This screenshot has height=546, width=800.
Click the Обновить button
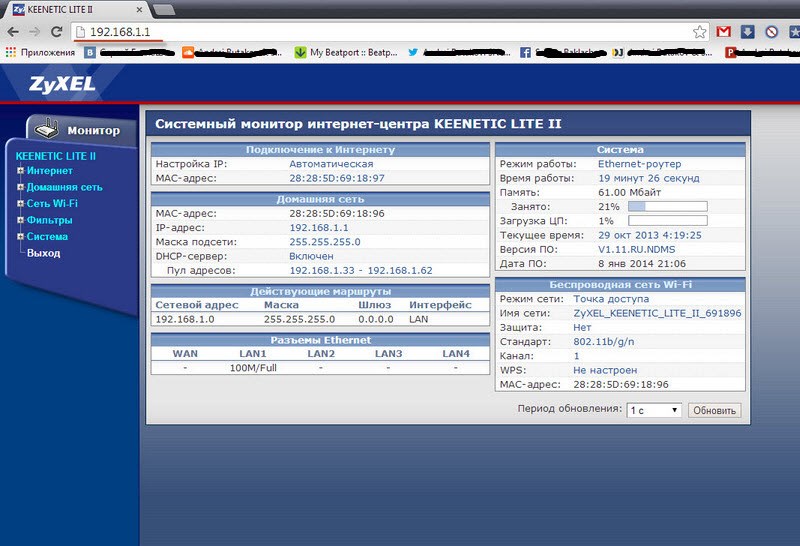(714, 410)
